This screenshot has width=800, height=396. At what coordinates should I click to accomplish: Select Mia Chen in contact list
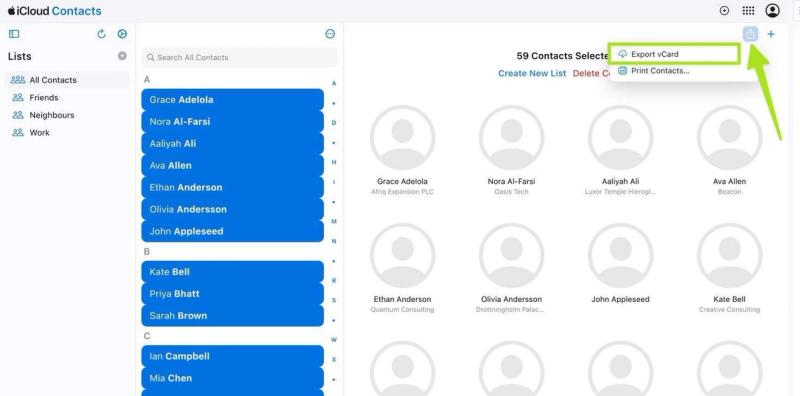pos(232,378)
